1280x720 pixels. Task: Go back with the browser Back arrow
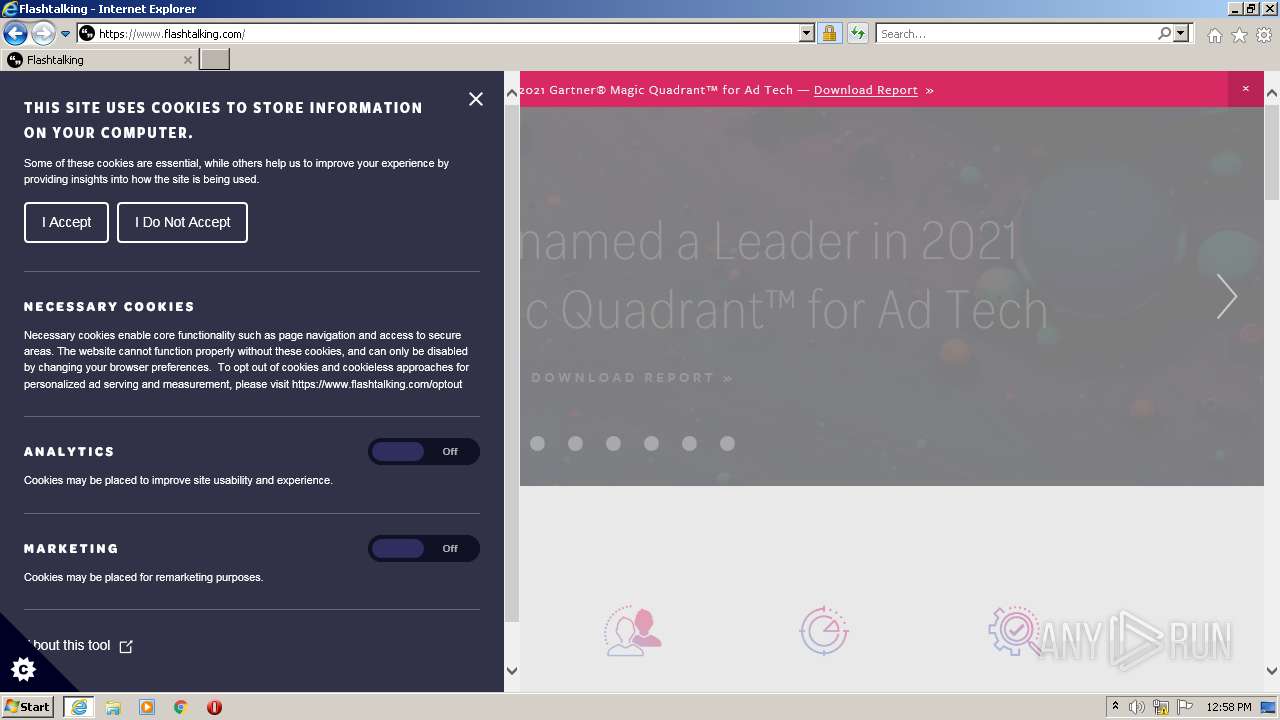tap(15, 33)
